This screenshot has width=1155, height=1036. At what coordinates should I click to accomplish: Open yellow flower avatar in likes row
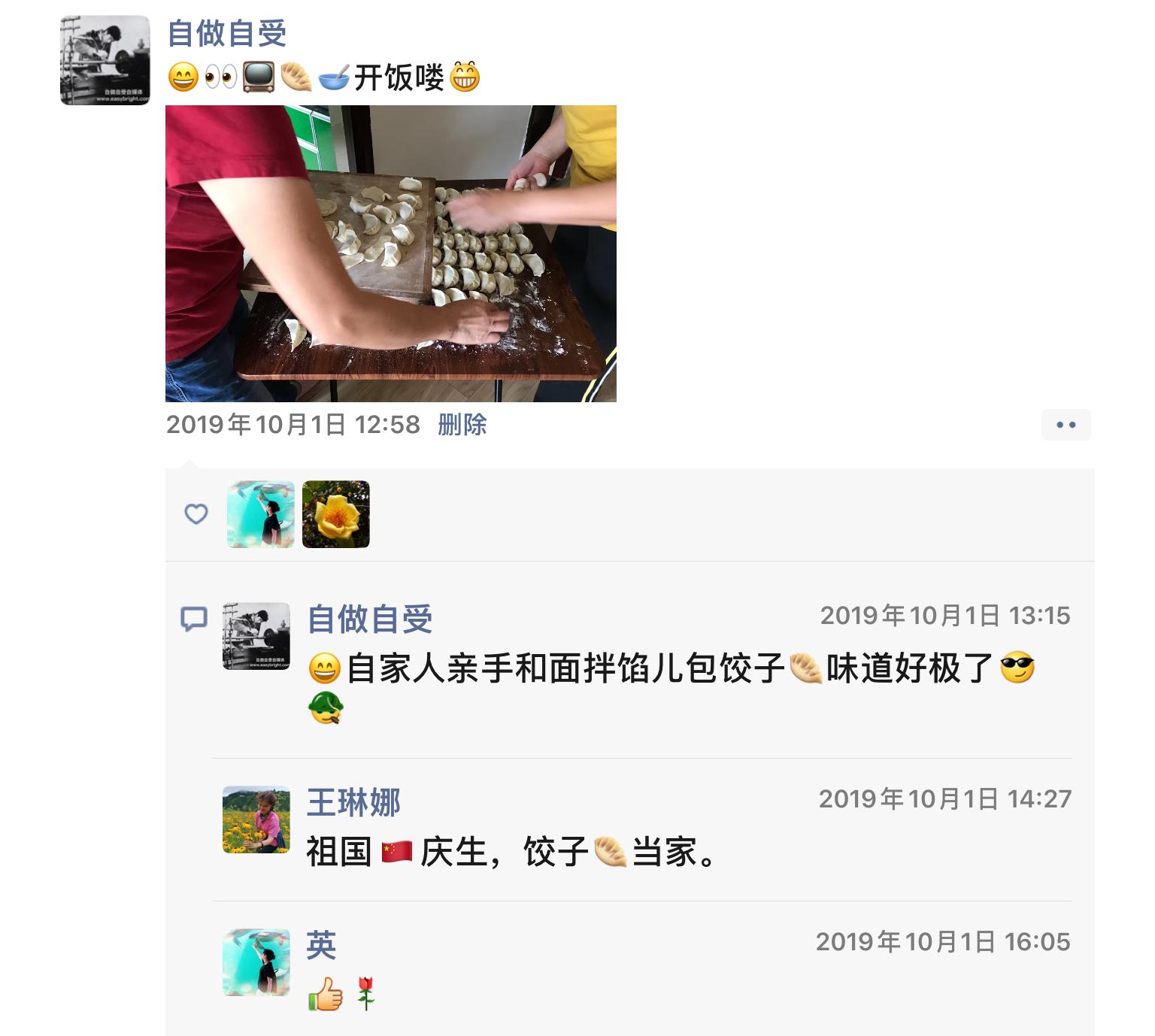click(x=336, y=514)
